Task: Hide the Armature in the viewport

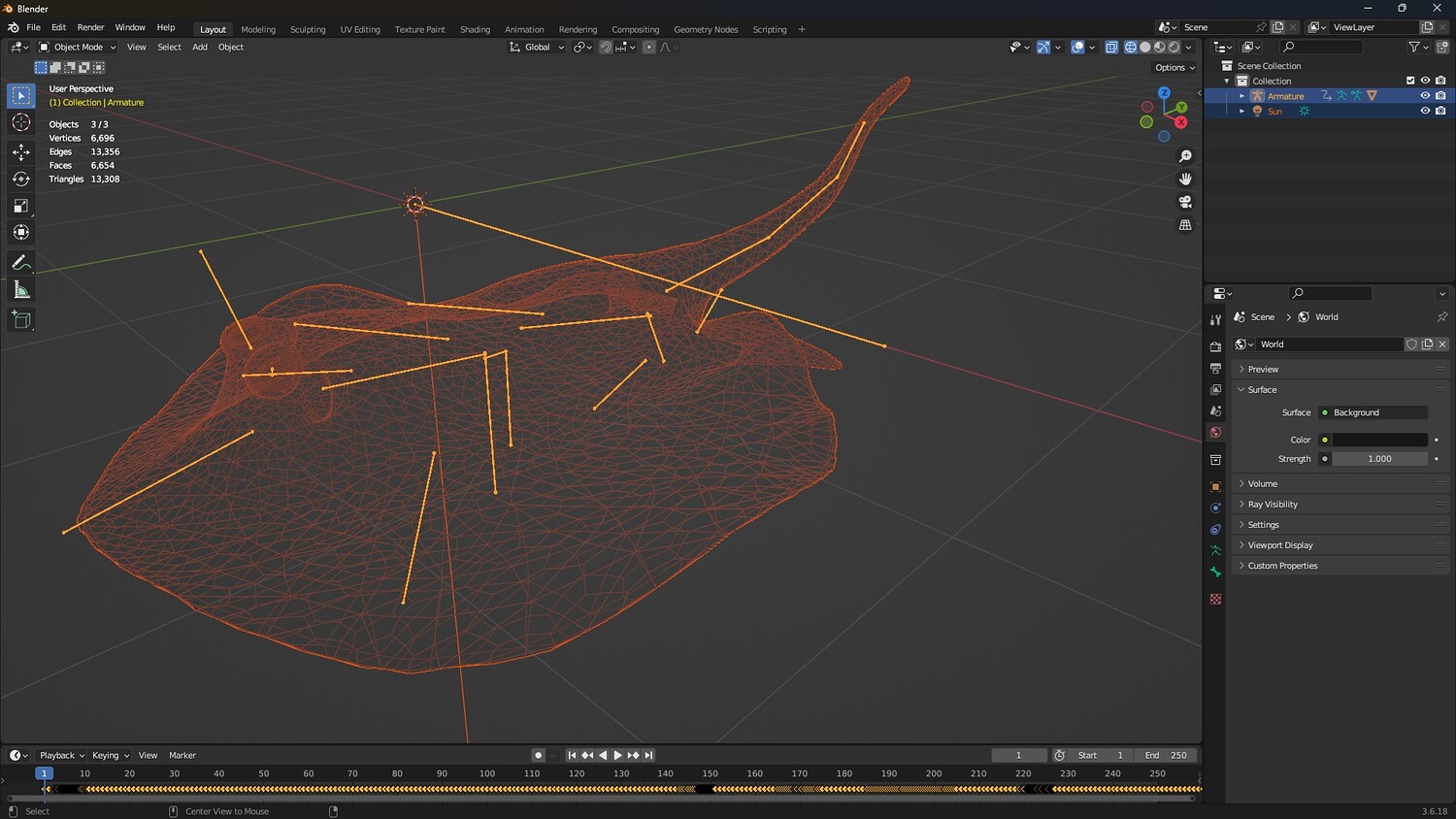Action: [1425, 96]
